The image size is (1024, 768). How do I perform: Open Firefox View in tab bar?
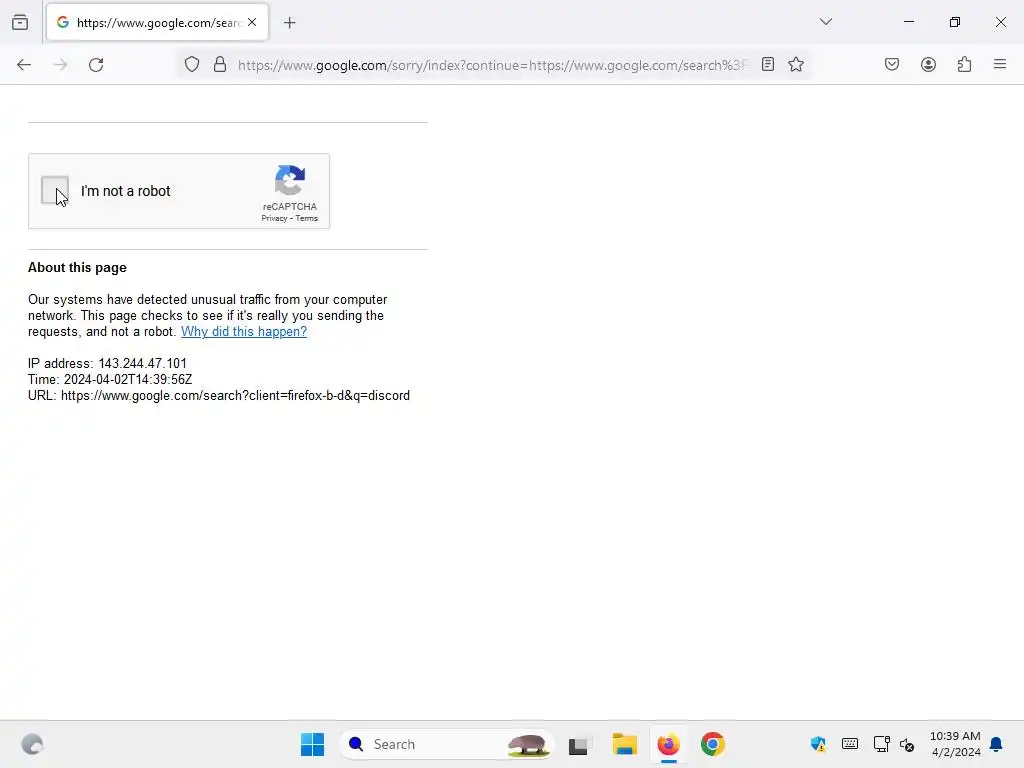point(20,22)
